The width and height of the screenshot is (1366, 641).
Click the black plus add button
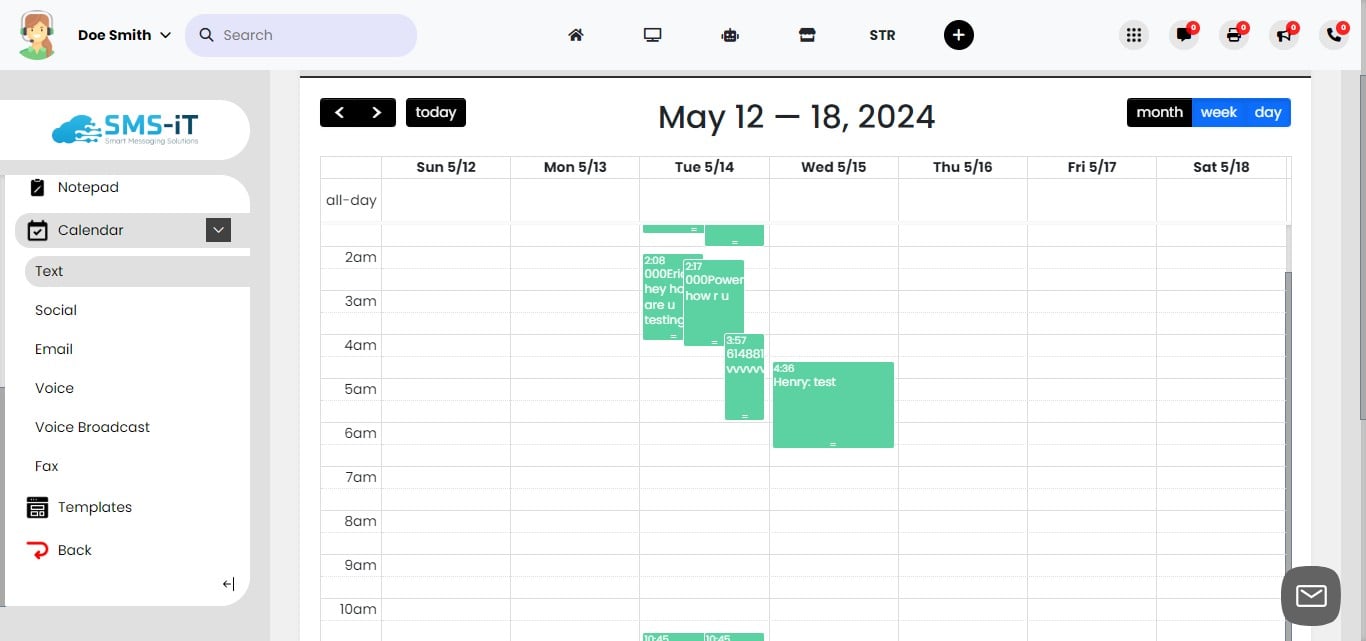point(958,35)
